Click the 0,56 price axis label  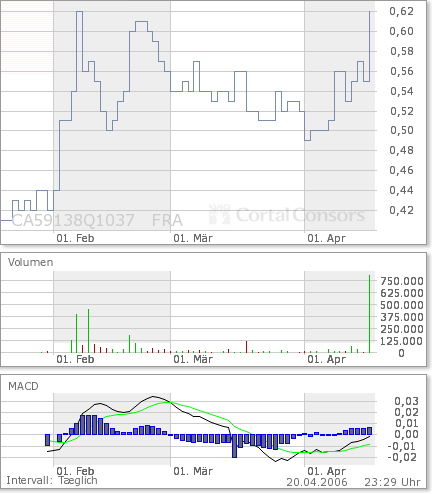point(402,71)
